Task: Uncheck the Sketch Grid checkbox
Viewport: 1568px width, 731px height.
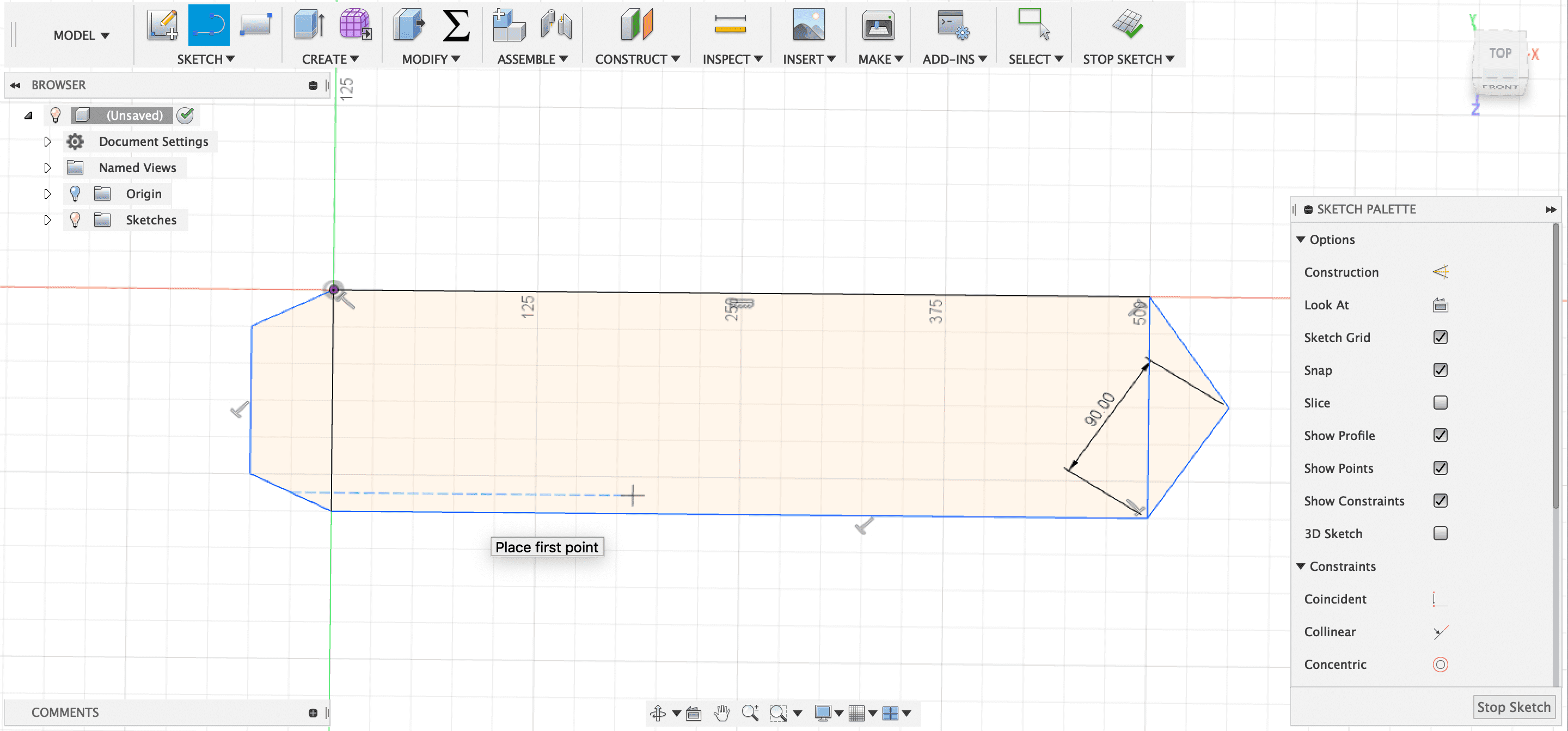Action: point(1440,338)
